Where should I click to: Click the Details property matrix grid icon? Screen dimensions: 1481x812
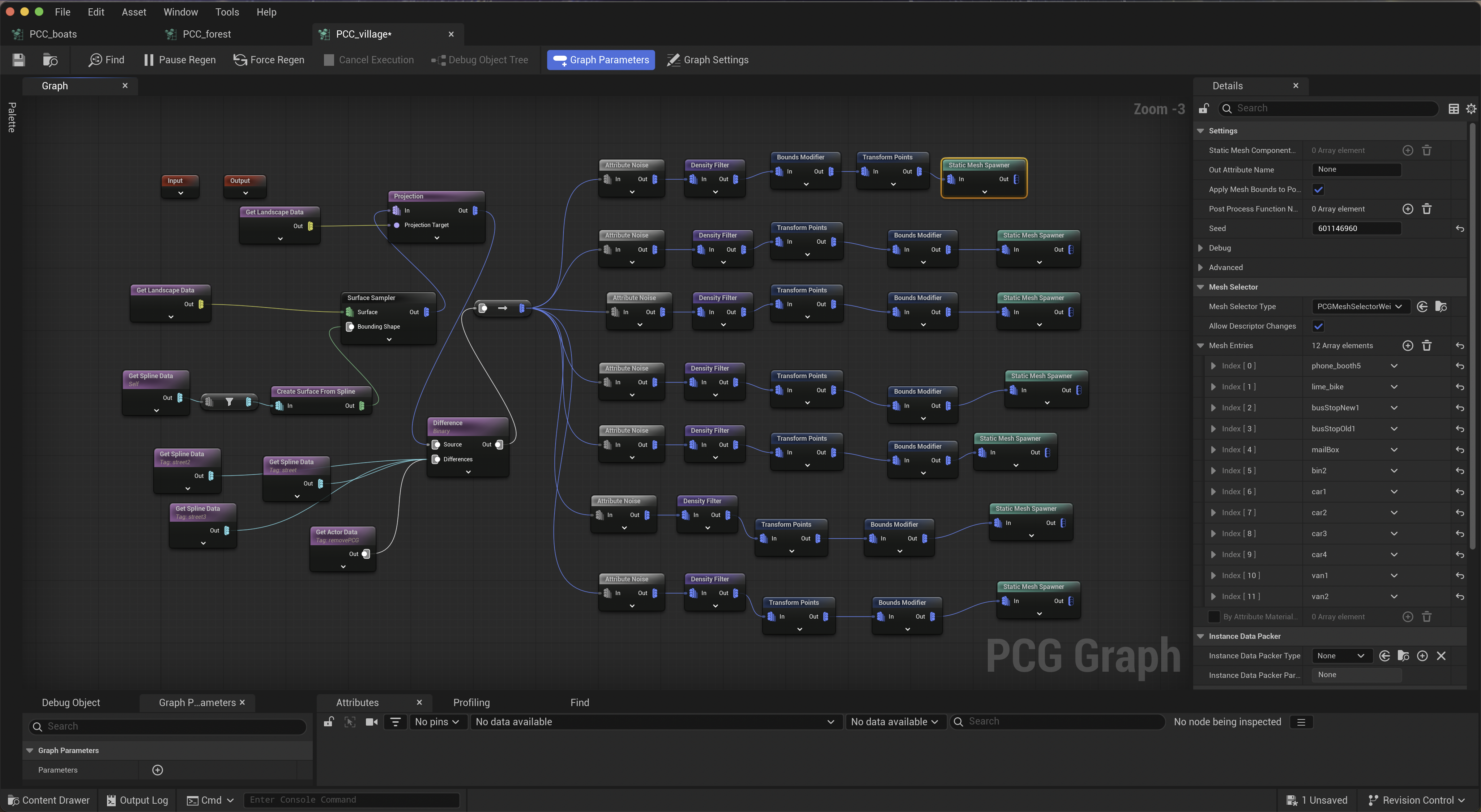tap(1454, 108)
